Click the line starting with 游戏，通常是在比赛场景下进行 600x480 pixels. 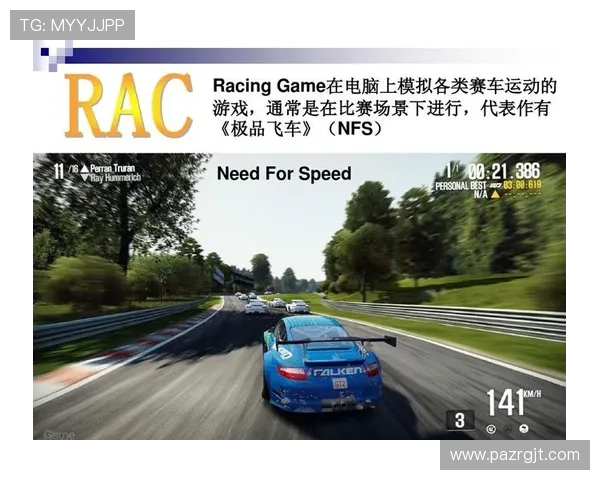click(382, 108)
